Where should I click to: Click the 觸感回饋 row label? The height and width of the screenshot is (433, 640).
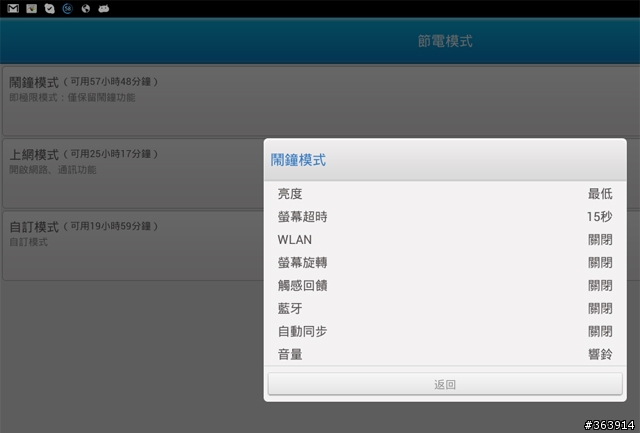click(302, 285)
